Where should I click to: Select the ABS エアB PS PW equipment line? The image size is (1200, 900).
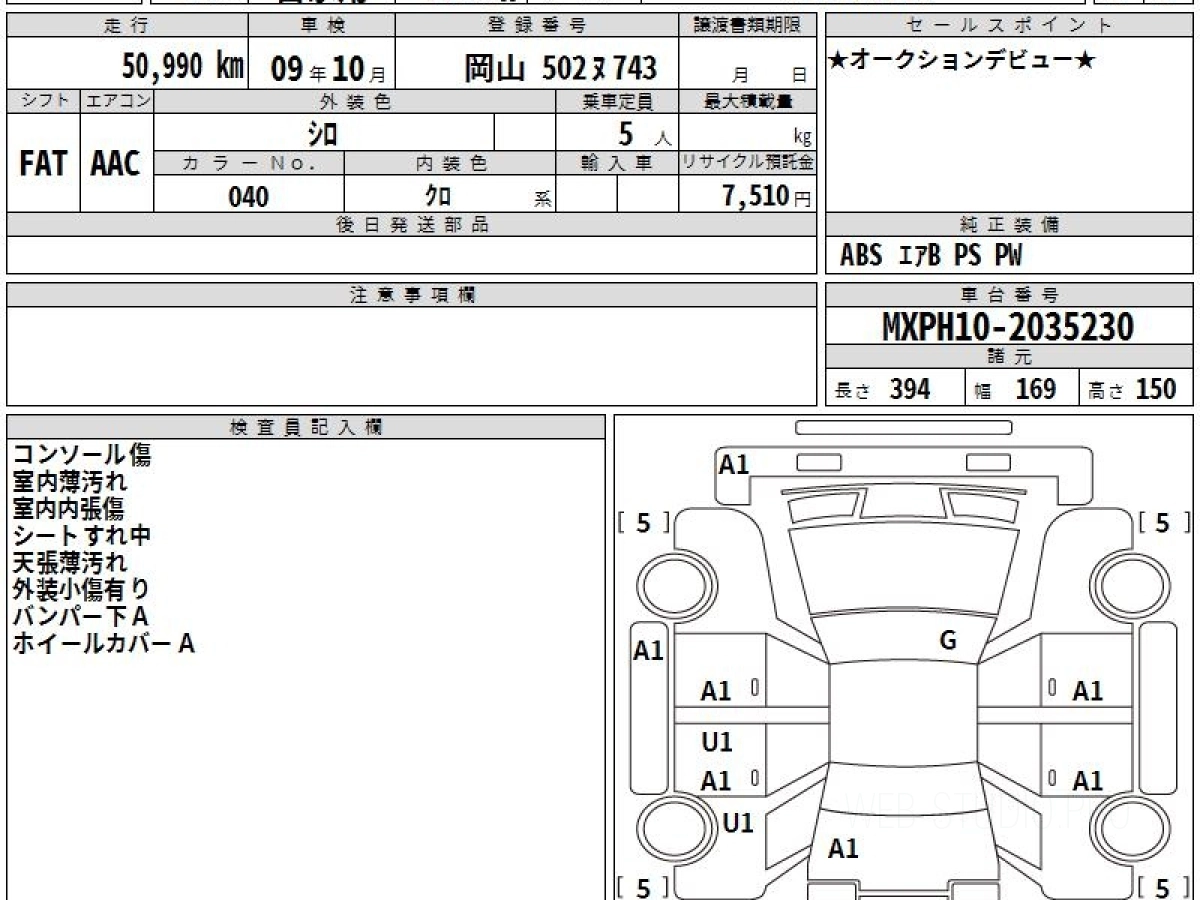coord(931,256)
